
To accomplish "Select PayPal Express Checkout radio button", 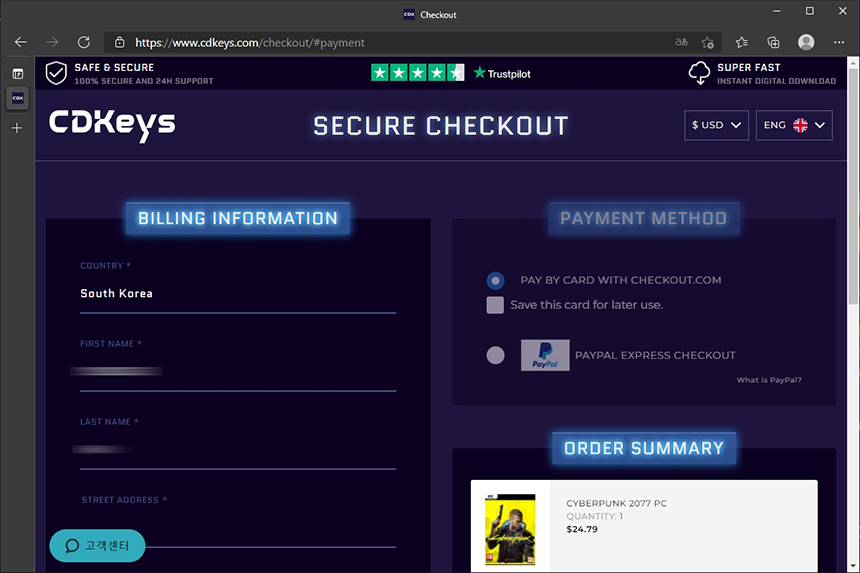I will tap(495, 355).
